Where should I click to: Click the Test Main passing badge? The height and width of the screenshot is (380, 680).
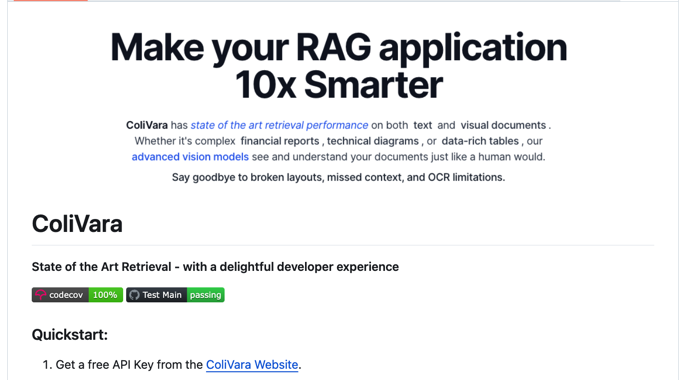click(x=175, y=295)
